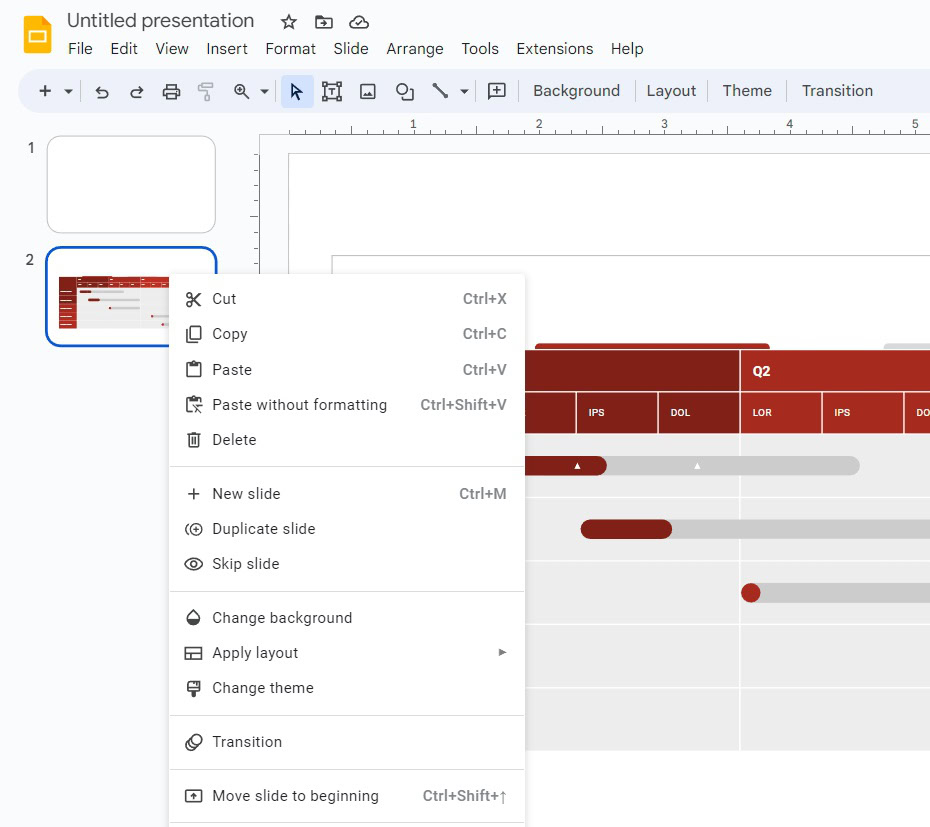Viewport: 930px width, 827px height.
Task: Select the Text box tool
Action: 332,91
